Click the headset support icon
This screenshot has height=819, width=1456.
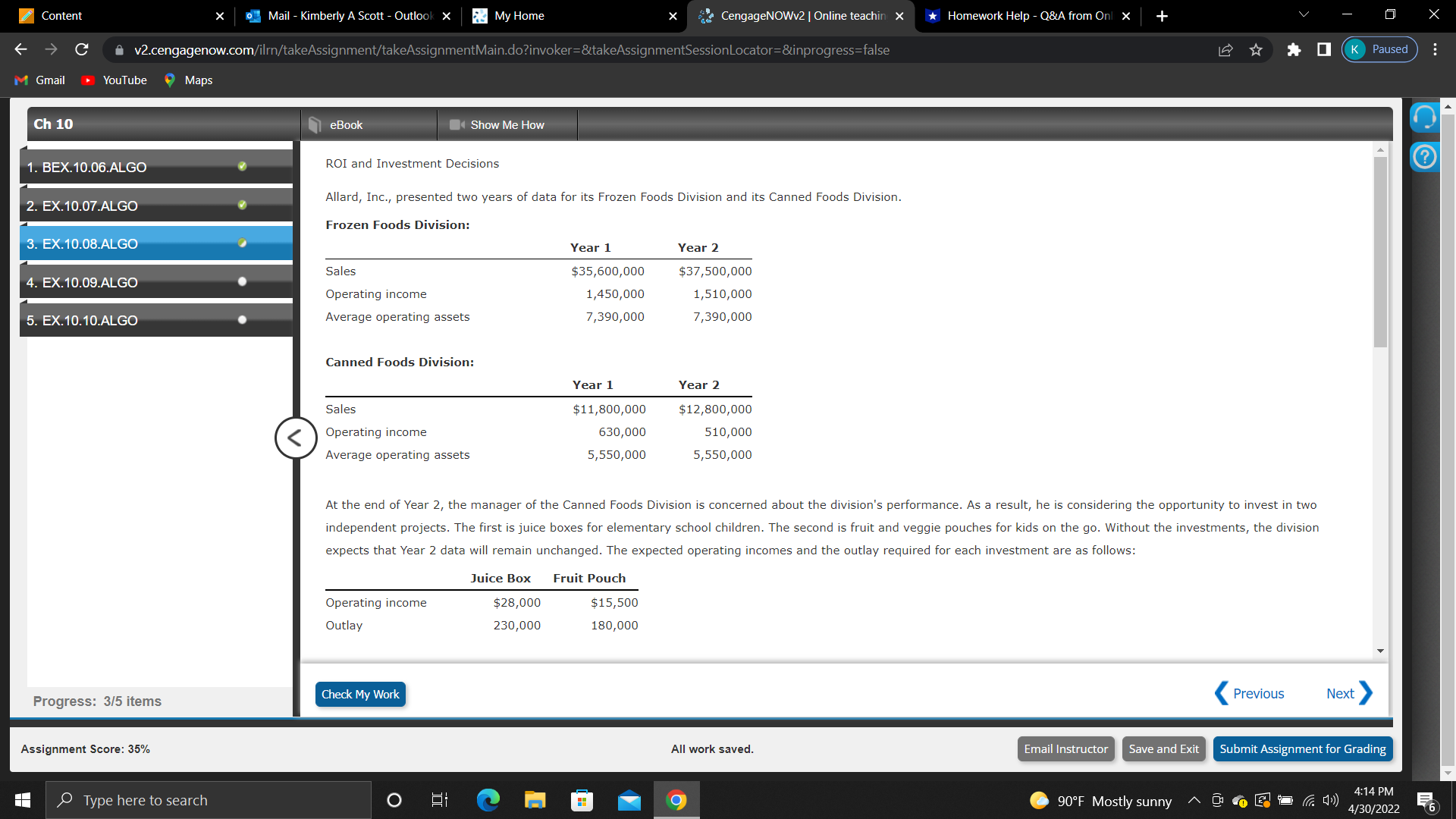click(1424, 117)
